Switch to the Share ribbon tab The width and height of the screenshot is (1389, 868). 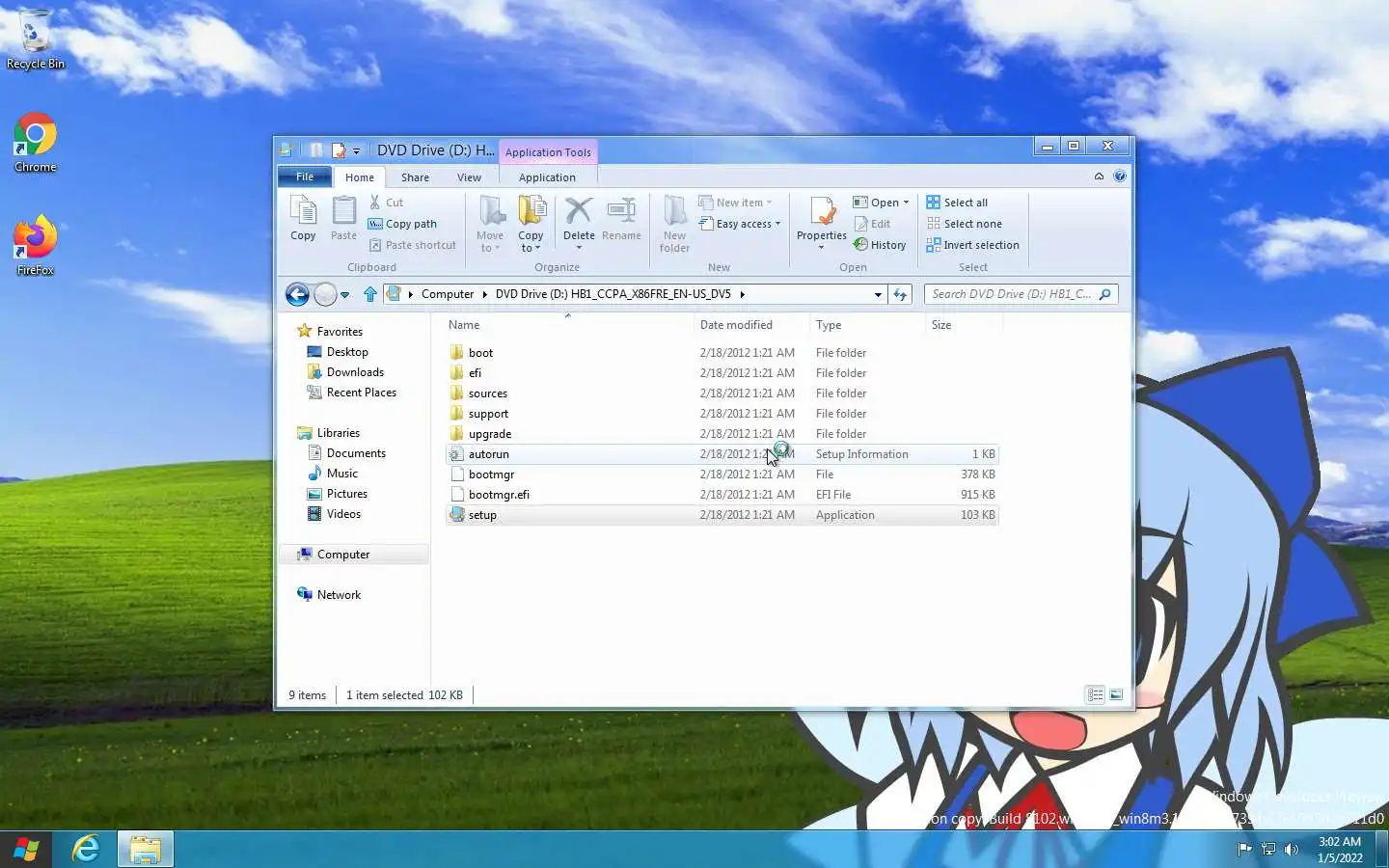coord(415,177)
